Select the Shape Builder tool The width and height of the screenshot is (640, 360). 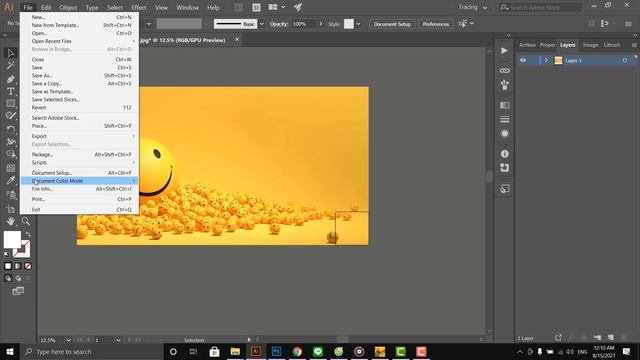(11, 154)
